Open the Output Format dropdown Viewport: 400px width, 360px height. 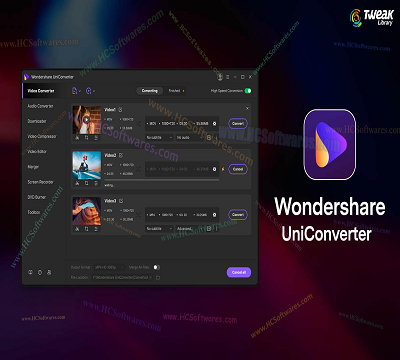pos(109,267)
